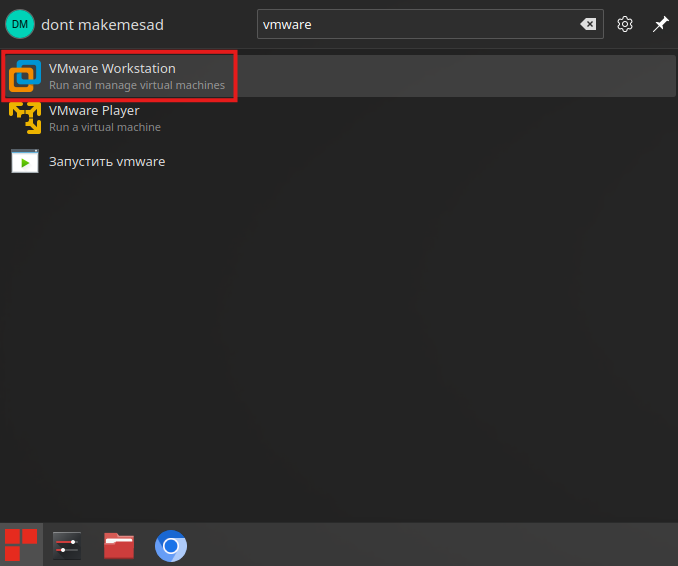Click the 'dont makemesad' username
This screenshot has height=566, width=678.
[102, 25]
